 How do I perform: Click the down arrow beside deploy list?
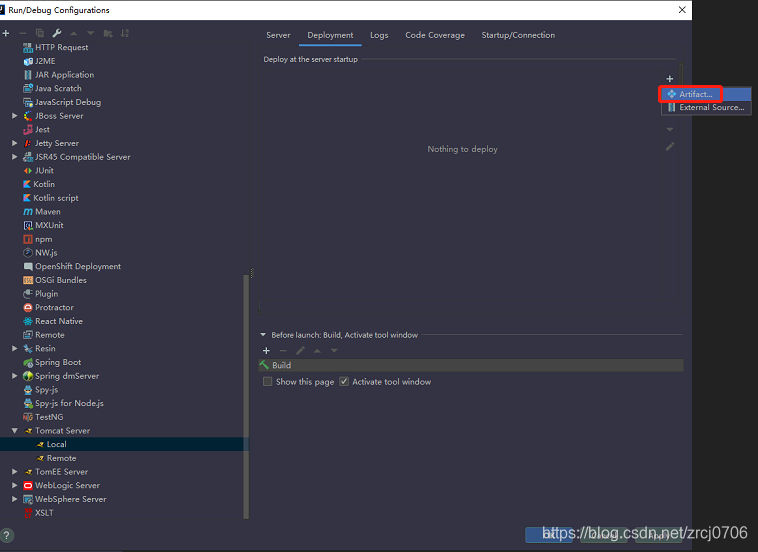click(x=670, y=129)
